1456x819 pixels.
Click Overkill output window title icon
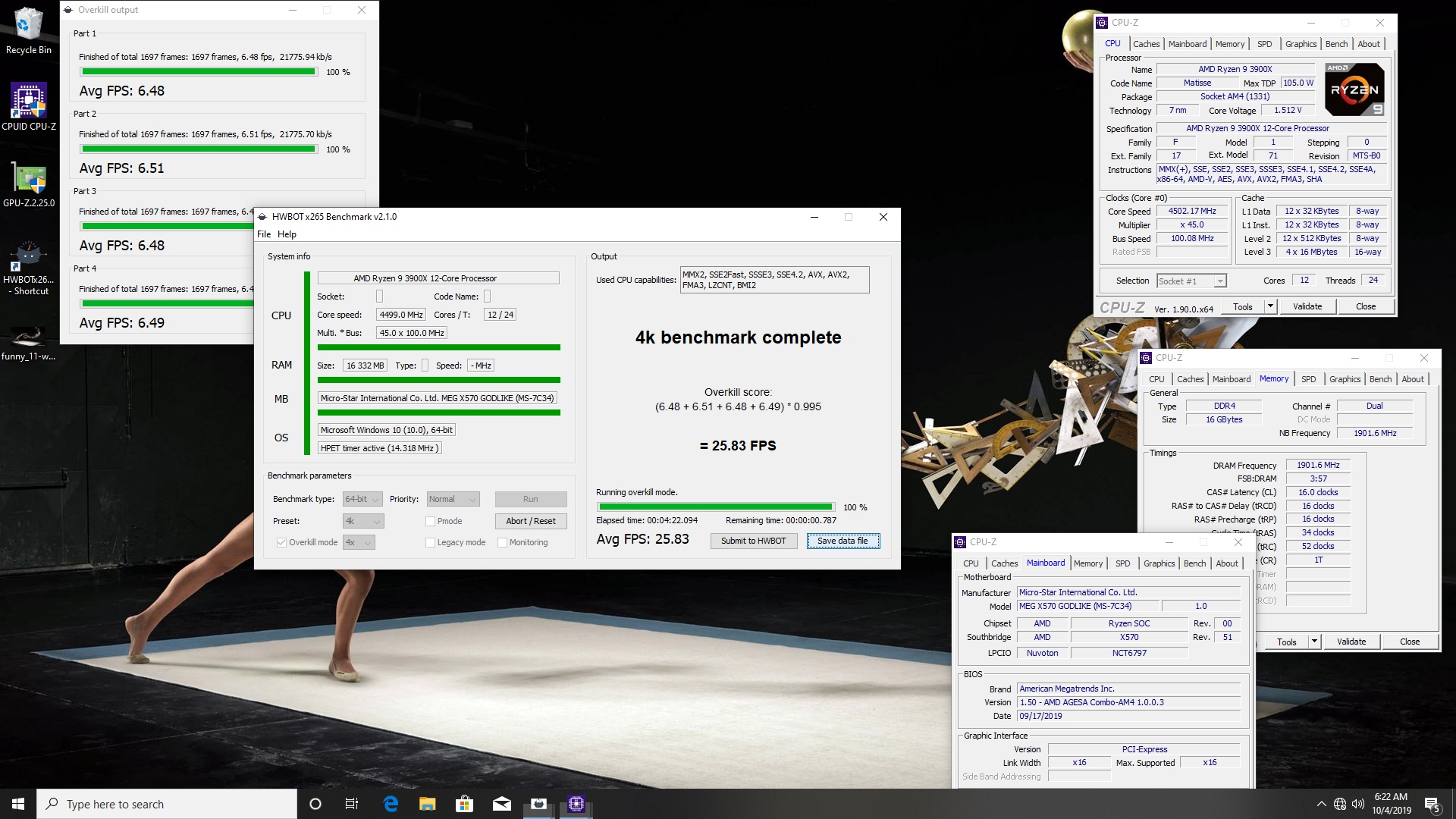[x=69, y=10]
